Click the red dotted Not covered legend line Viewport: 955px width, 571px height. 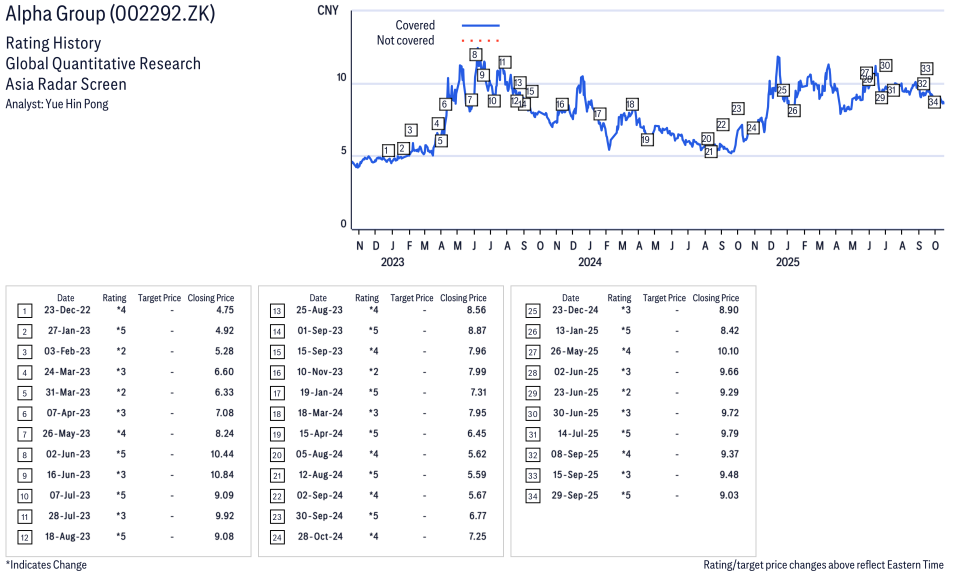(481, 41)
